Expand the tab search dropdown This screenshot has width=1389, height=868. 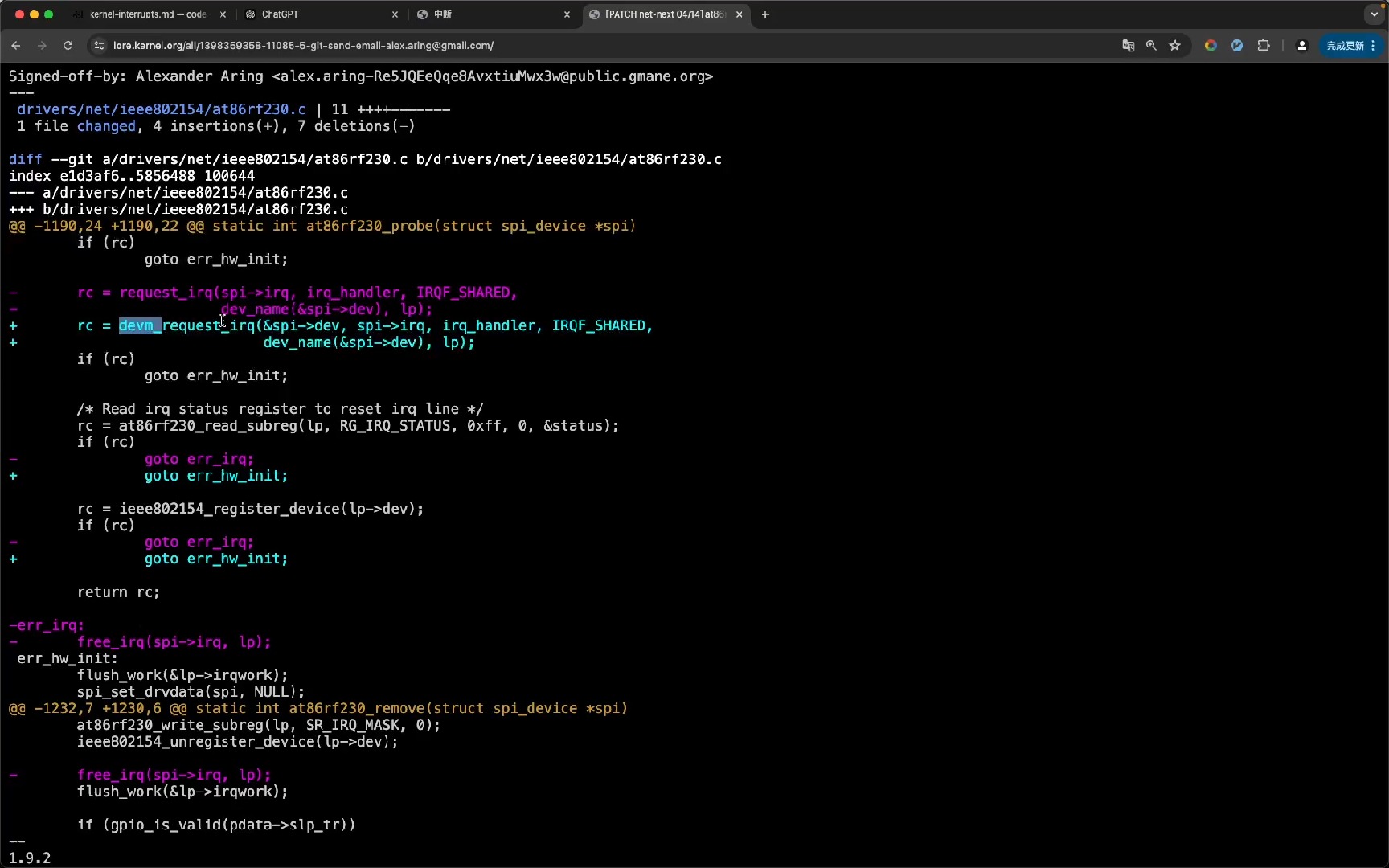(1374, 14)
